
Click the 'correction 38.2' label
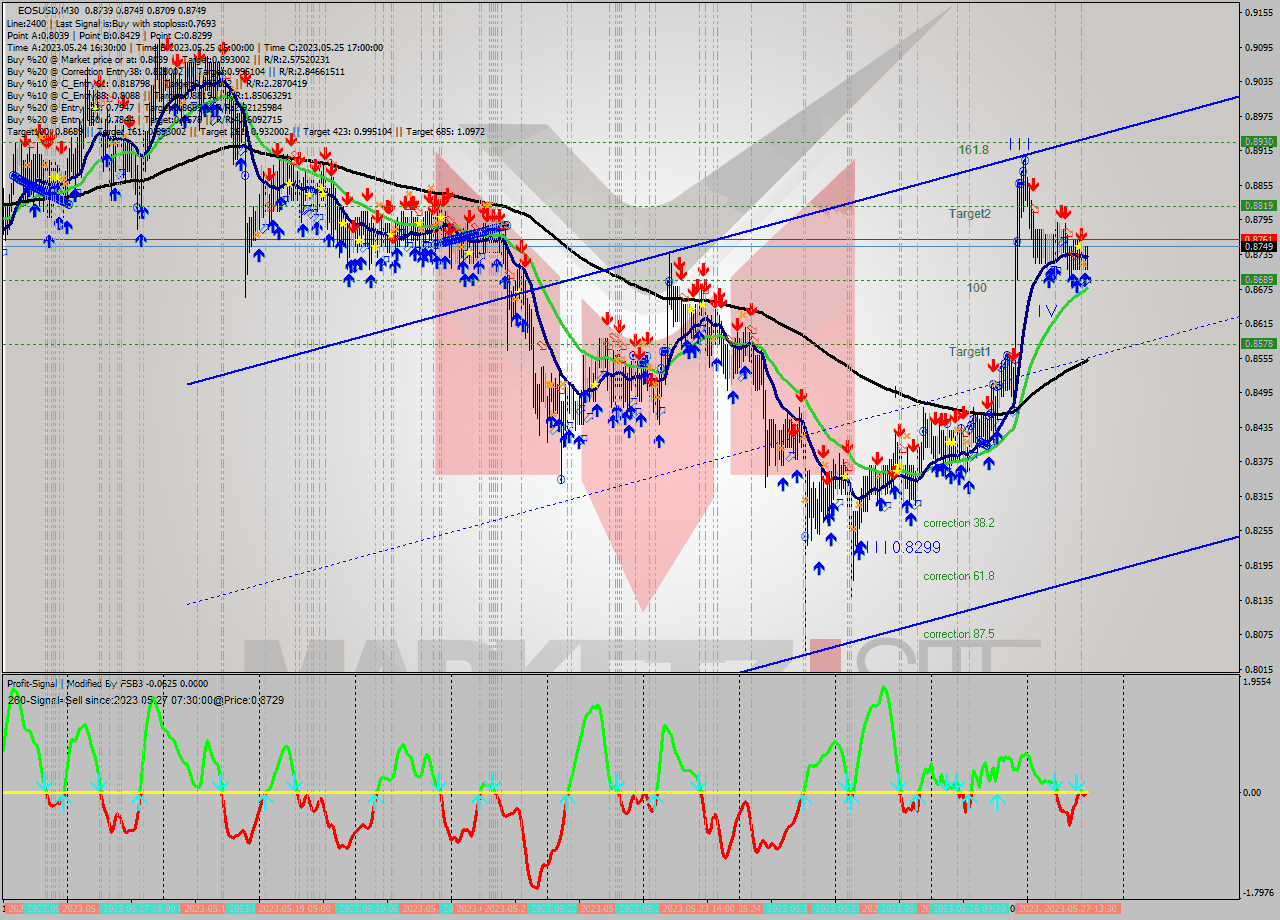click(x=958, y=523)
